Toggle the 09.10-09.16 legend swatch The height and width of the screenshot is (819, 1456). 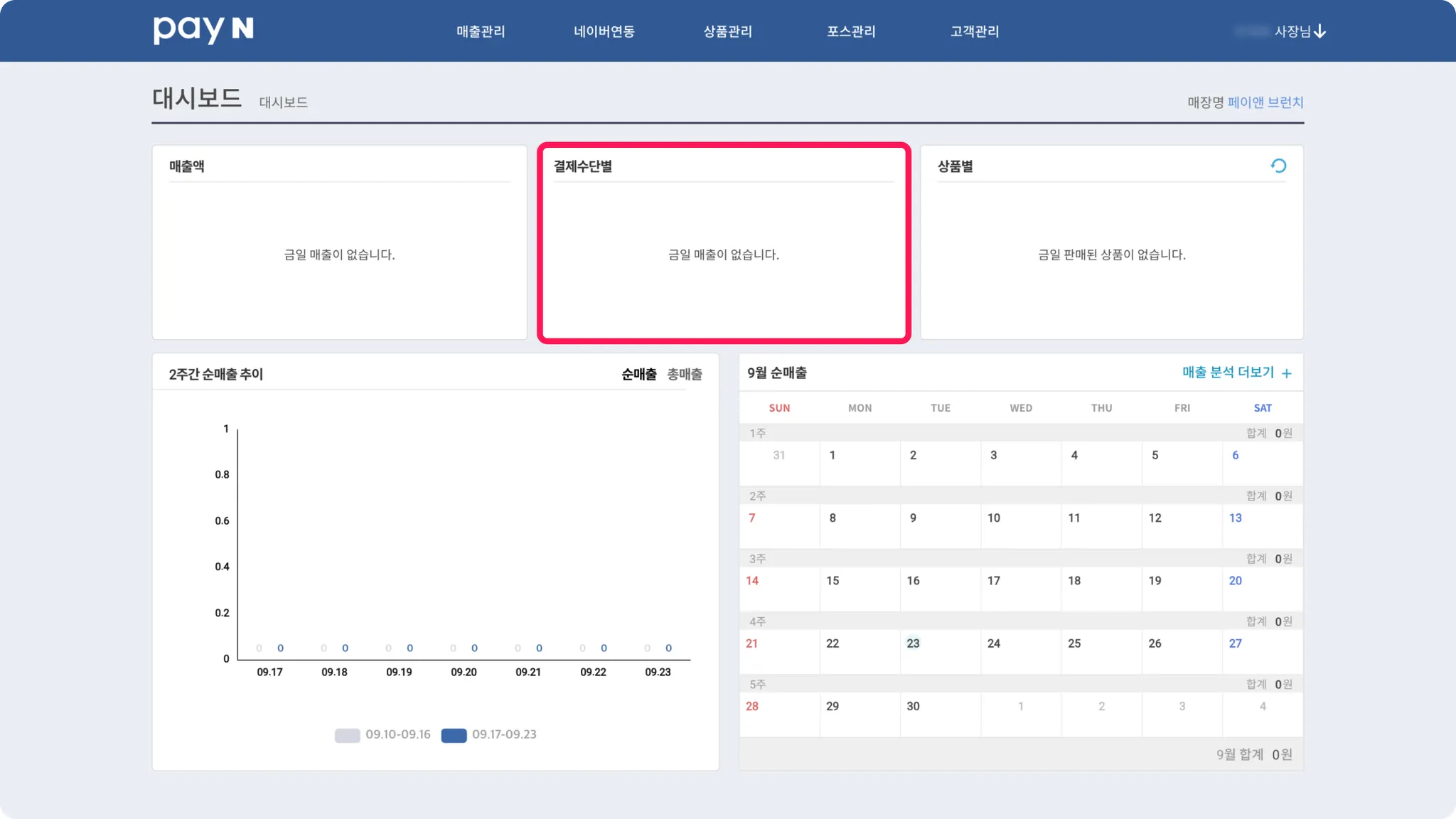point(347,735)
